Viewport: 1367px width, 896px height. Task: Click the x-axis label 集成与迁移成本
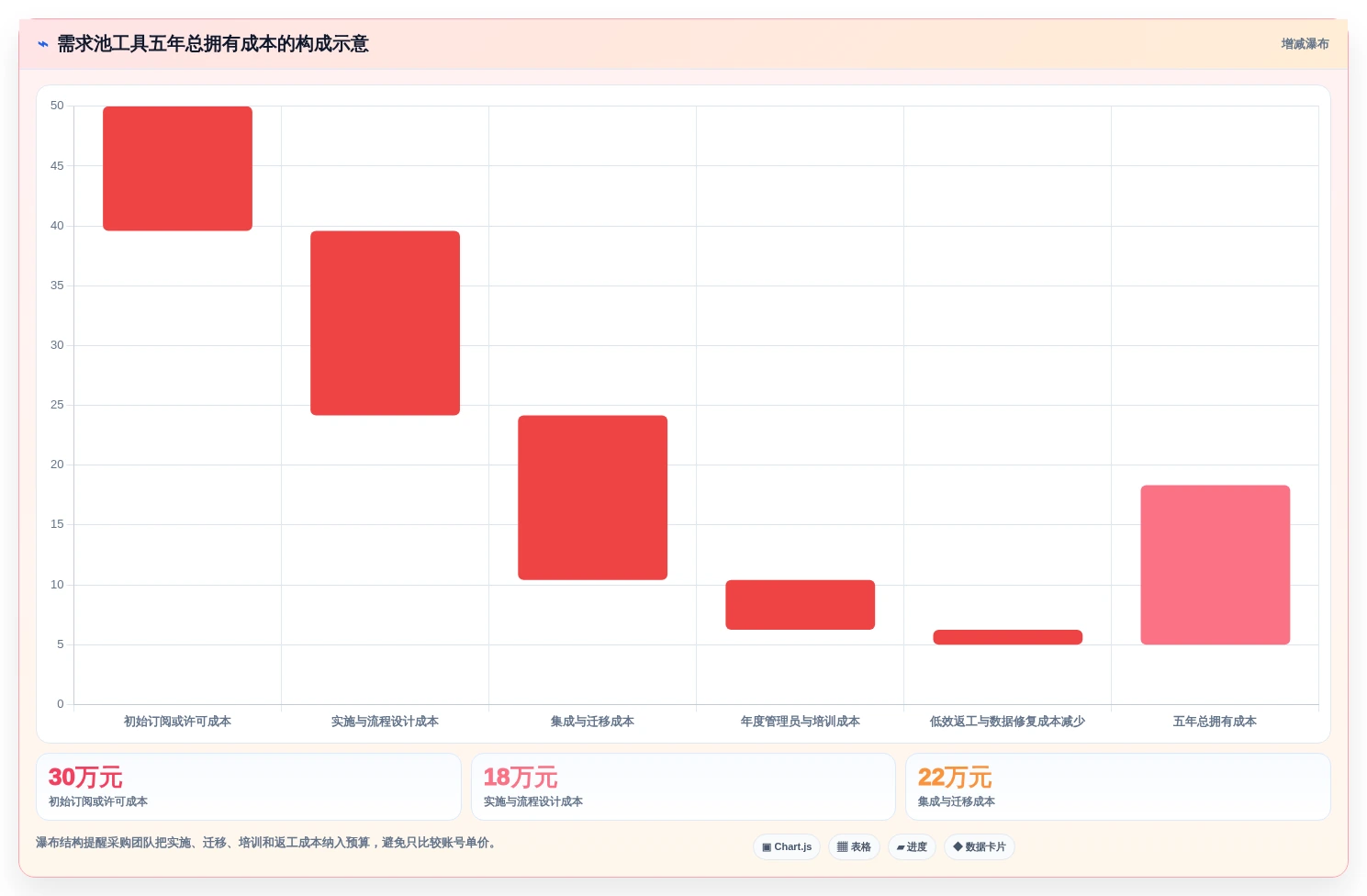(592, 722)
